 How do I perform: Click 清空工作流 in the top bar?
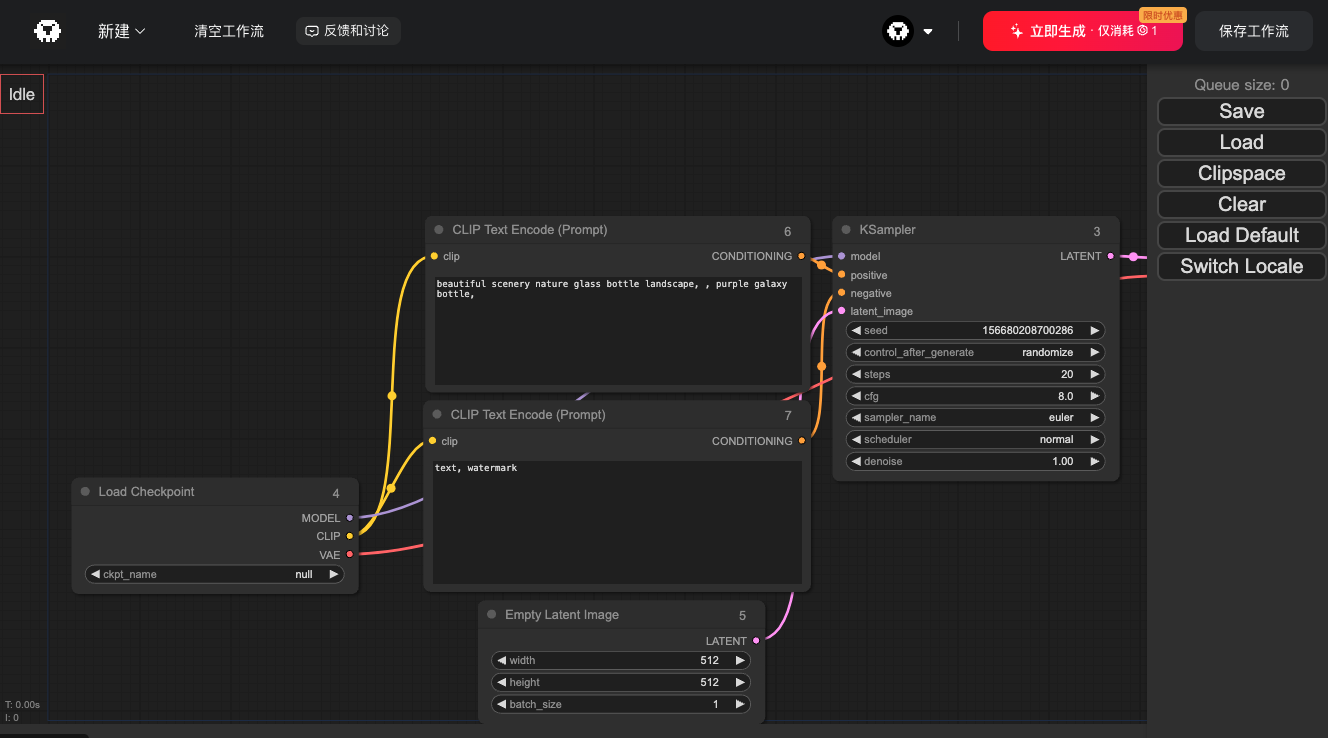point(229,31)
